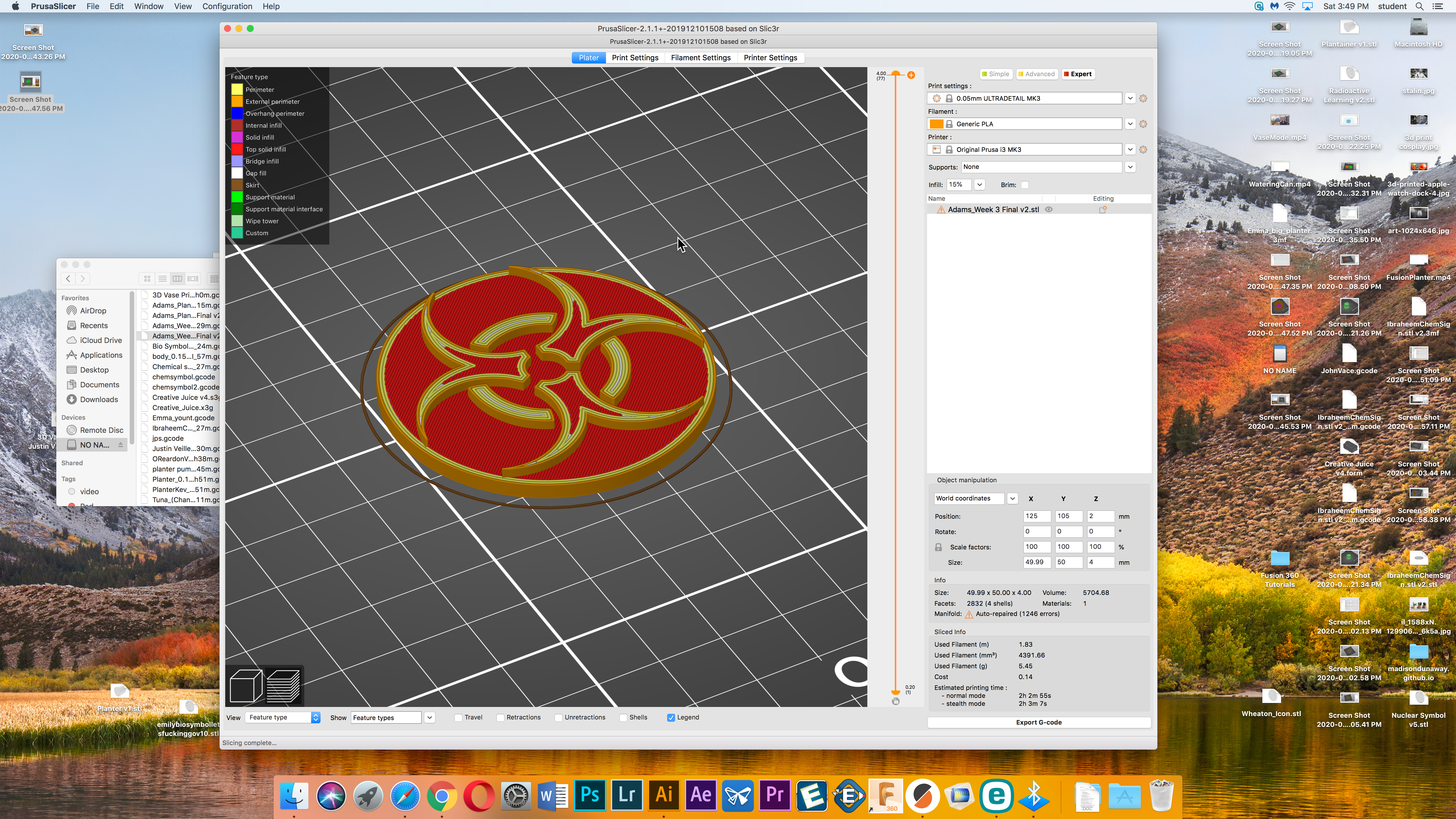Open the Filament Settings tab
This screenshot has height=819, width=1456.
coord(700,58)
